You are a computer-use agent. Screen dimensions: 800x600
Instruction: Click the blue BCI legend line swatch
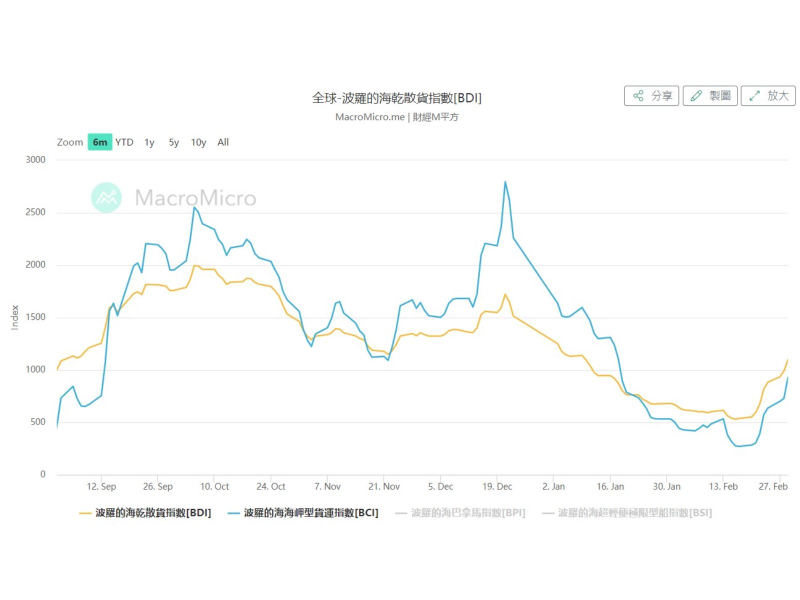234,513
